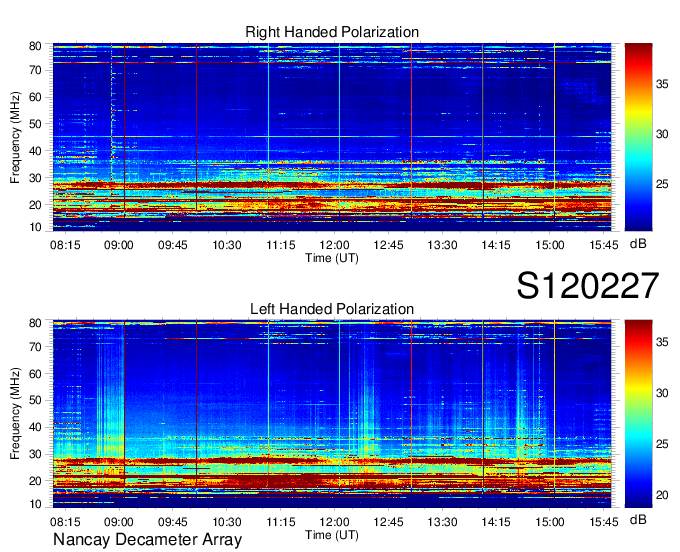Click 20 MHz tick of Left Handed plot

(35, 481)
